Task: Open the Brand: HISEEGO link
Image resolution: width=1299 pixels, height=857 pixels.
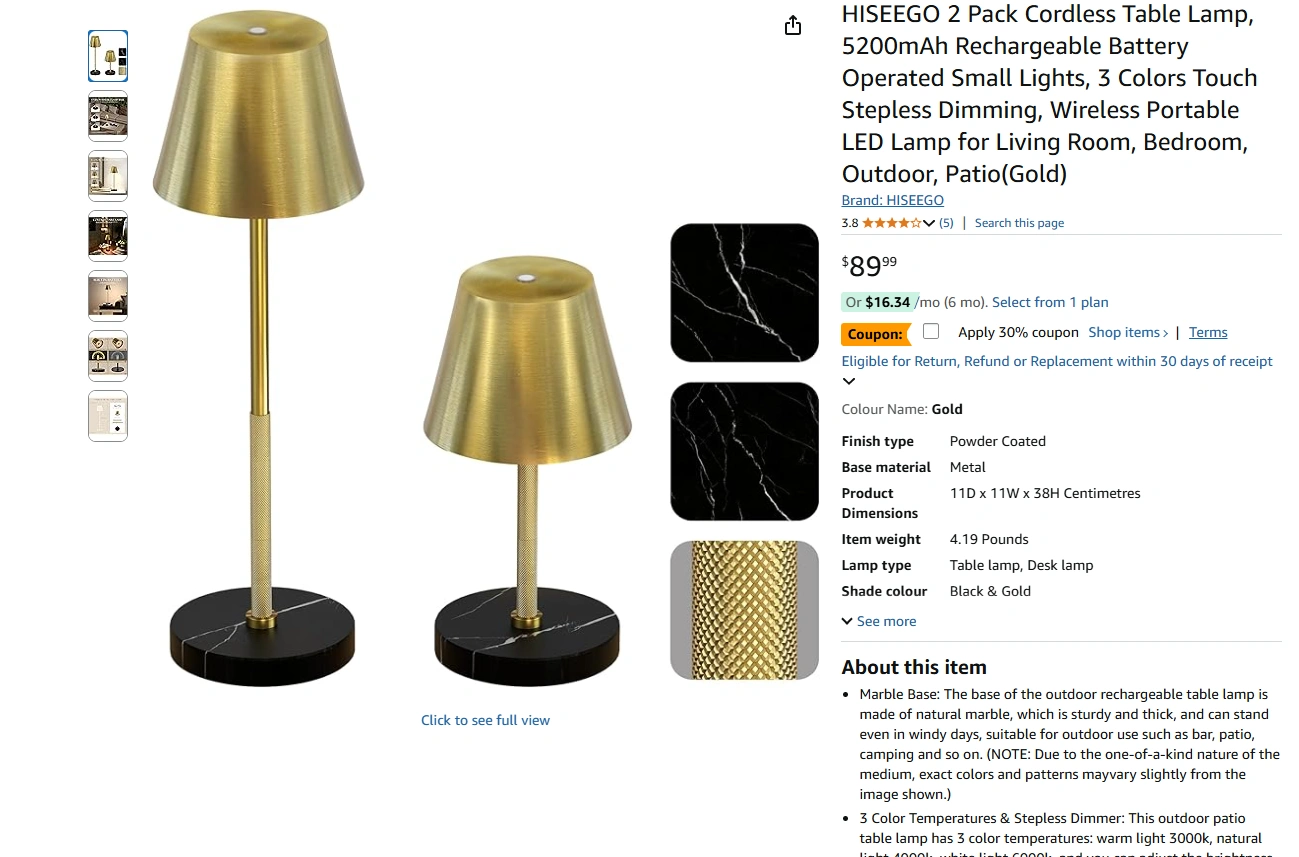Action: [892, 200]
